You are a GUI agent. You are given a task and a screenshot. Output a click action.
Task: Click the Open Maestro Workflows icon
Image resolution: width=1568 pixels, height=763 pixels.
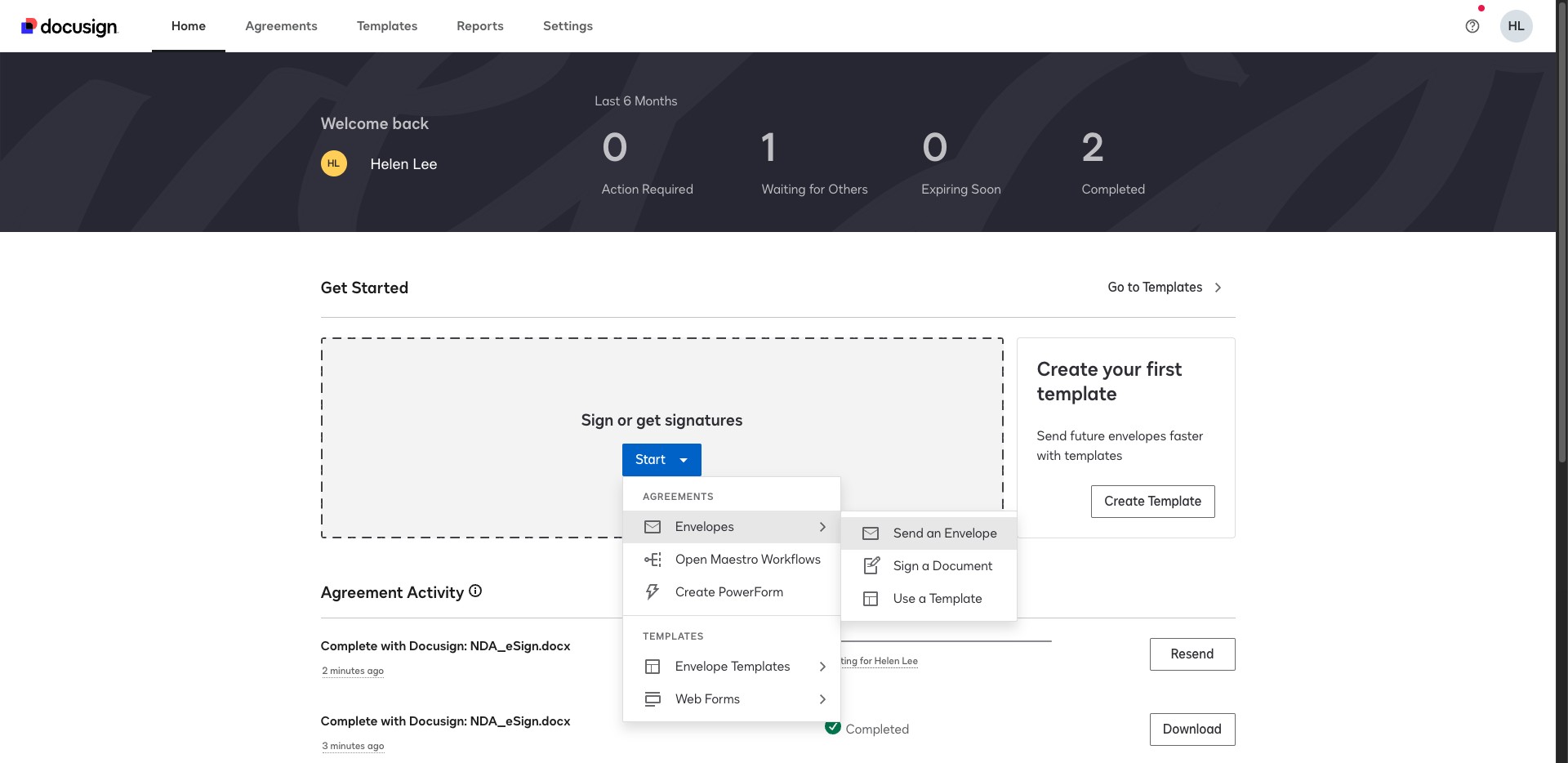tap(653, 560)
